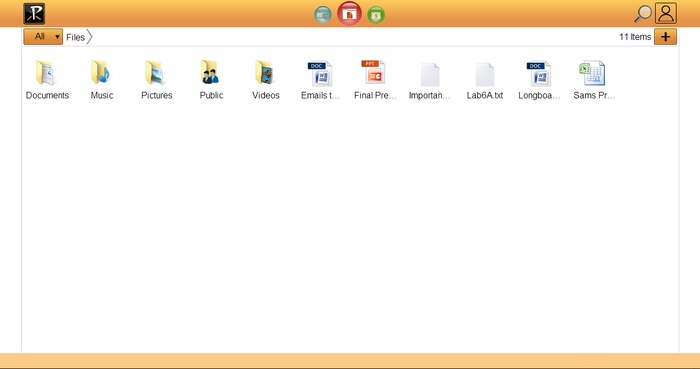The image size is (700, 369).
Task: Click the chevron after the Files breadcrumb
Action: (x=89, y=37)
